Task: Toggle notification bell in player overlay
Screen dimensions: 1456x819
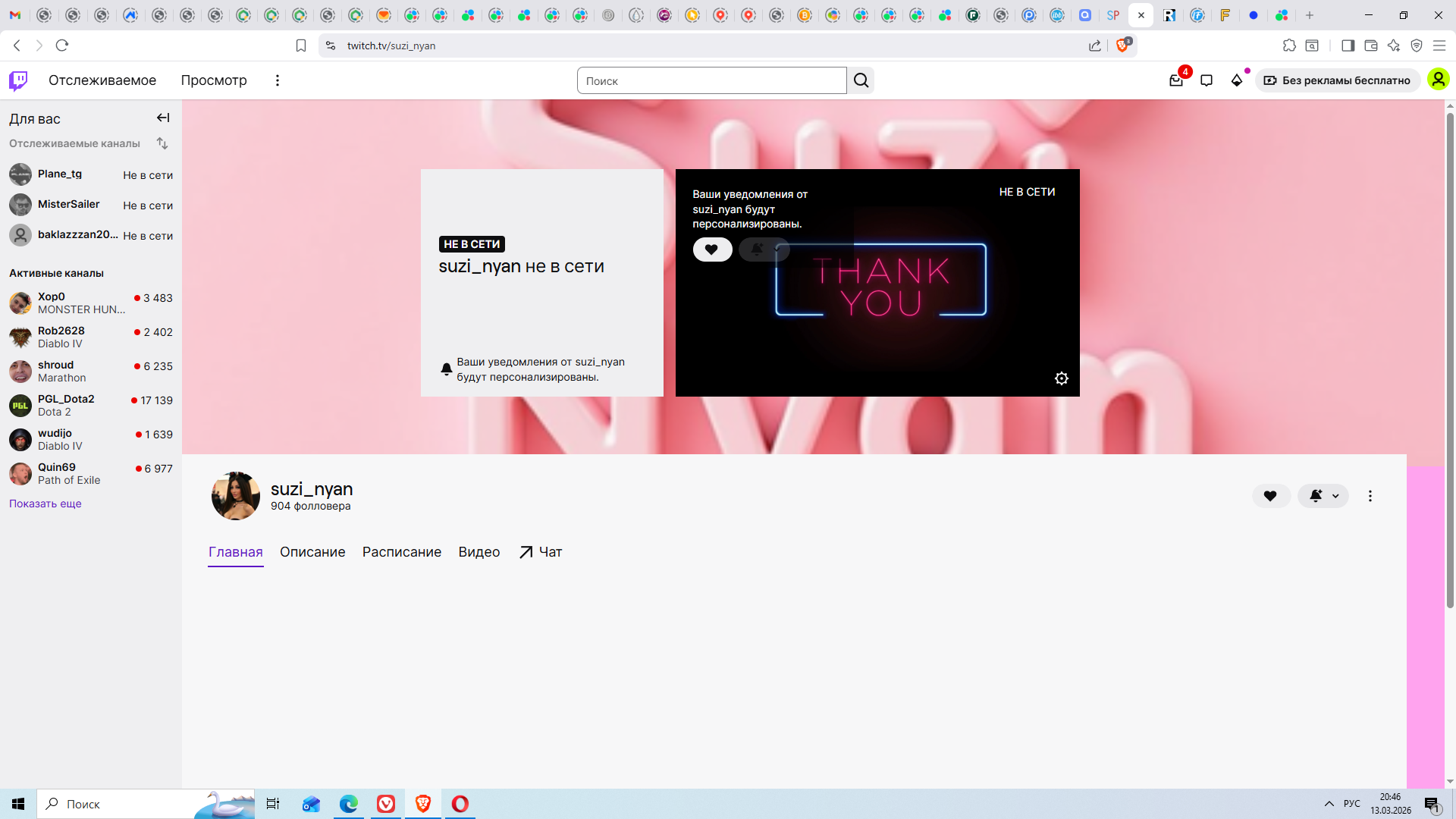Action: [x=758, y=249]
